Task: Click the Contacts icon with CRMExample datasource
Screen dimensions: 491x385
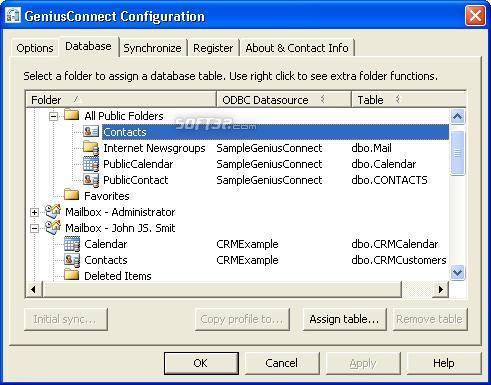Action: (x=72, y=260)
